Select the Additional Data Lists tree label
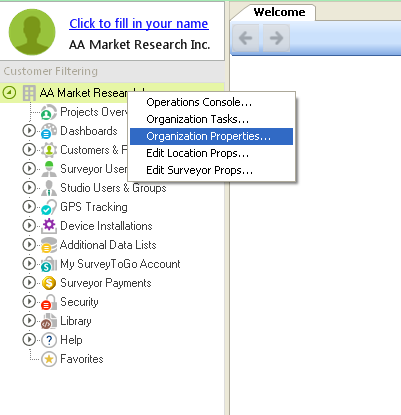The height and width of the screenshot is (415, 401). tap(108, 245)
